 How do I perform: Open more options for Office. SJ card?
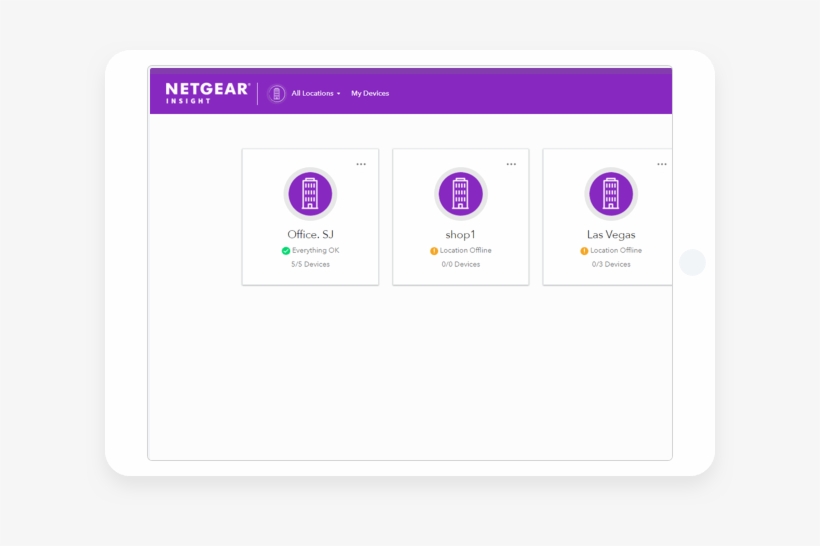click(x=361, y=164)
